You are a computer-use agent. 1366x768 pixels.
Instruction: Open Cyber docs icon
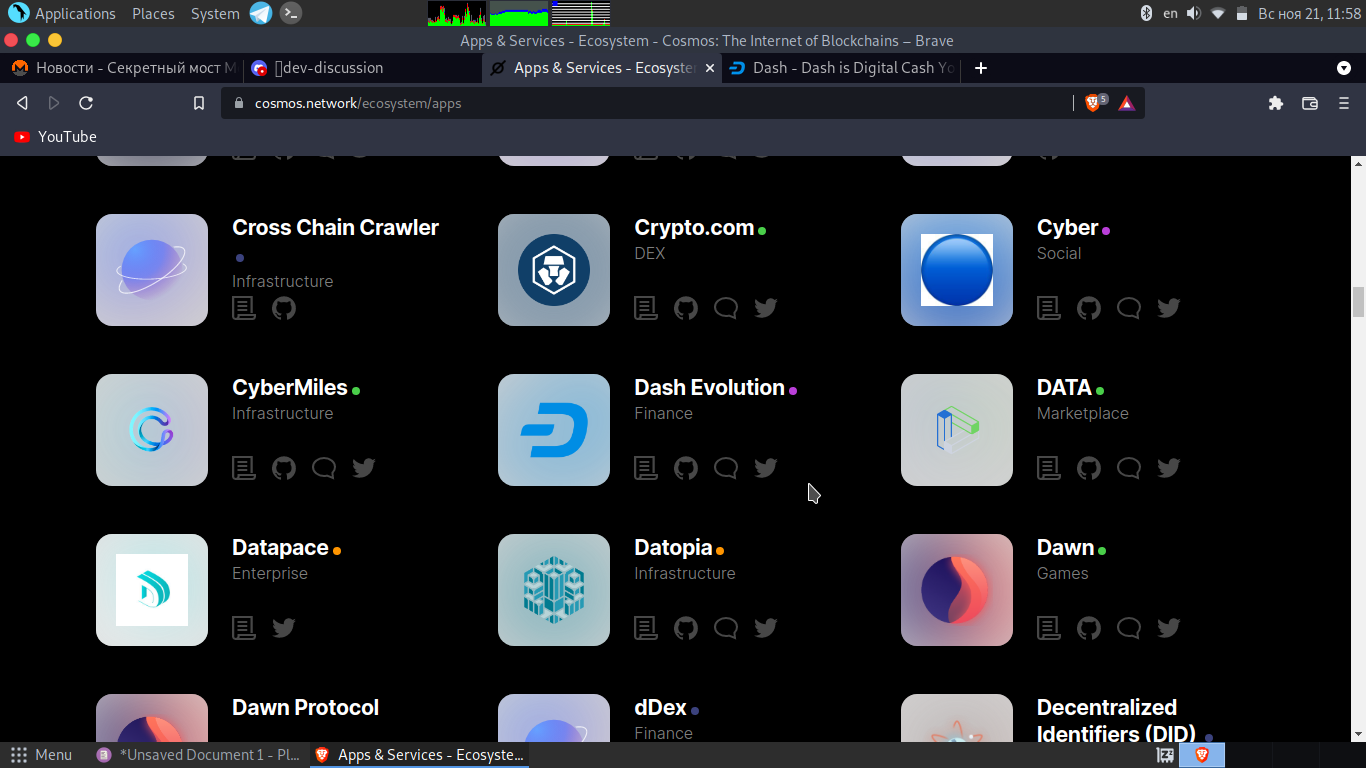click(x=1049, y=308)
